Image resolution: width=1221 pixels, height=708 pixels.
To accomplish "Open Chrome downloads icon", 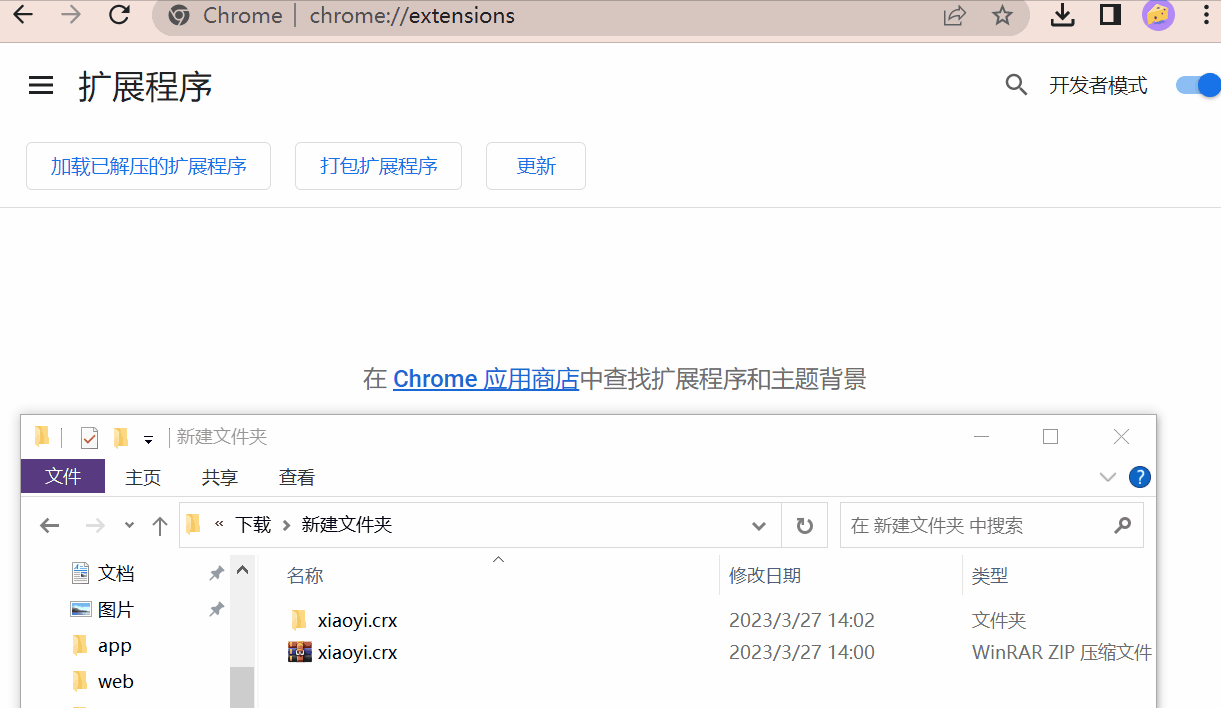I will 1062,15.
